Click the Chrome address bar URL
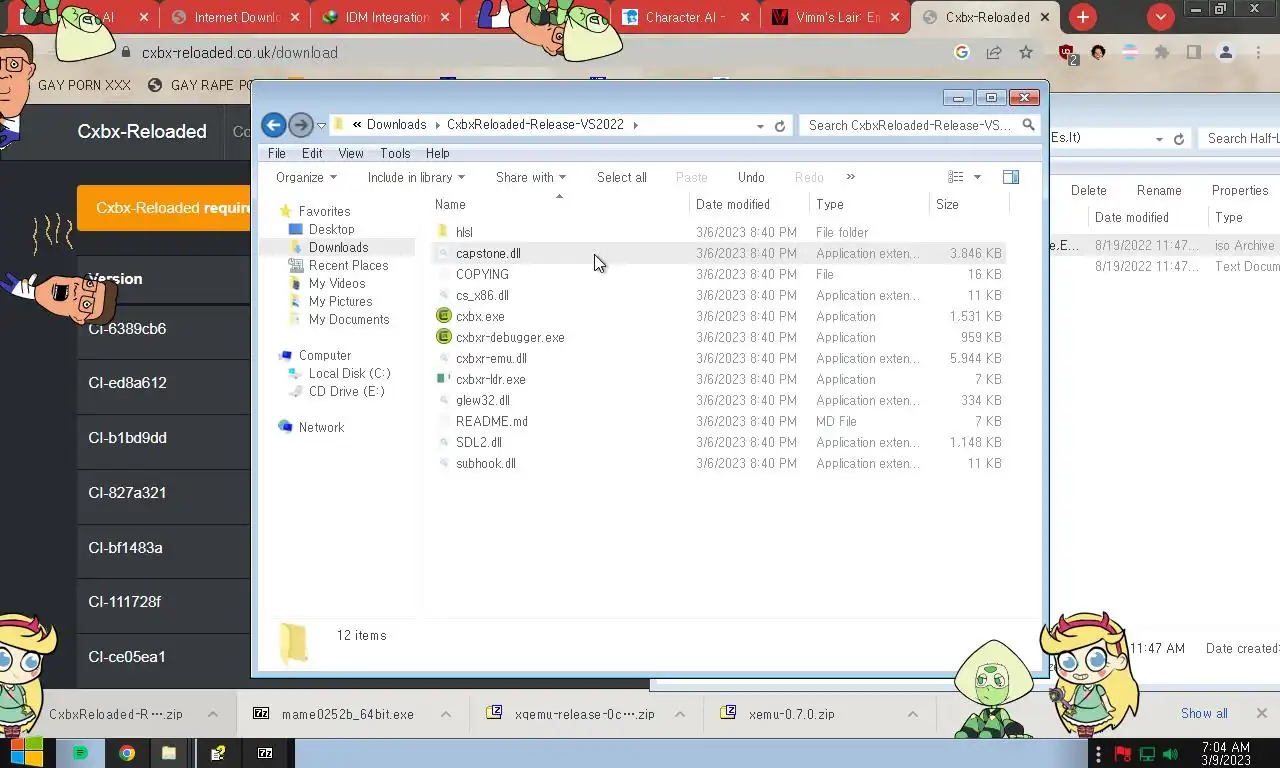Screen dimensions: 1280x768 tap(240, 53)
